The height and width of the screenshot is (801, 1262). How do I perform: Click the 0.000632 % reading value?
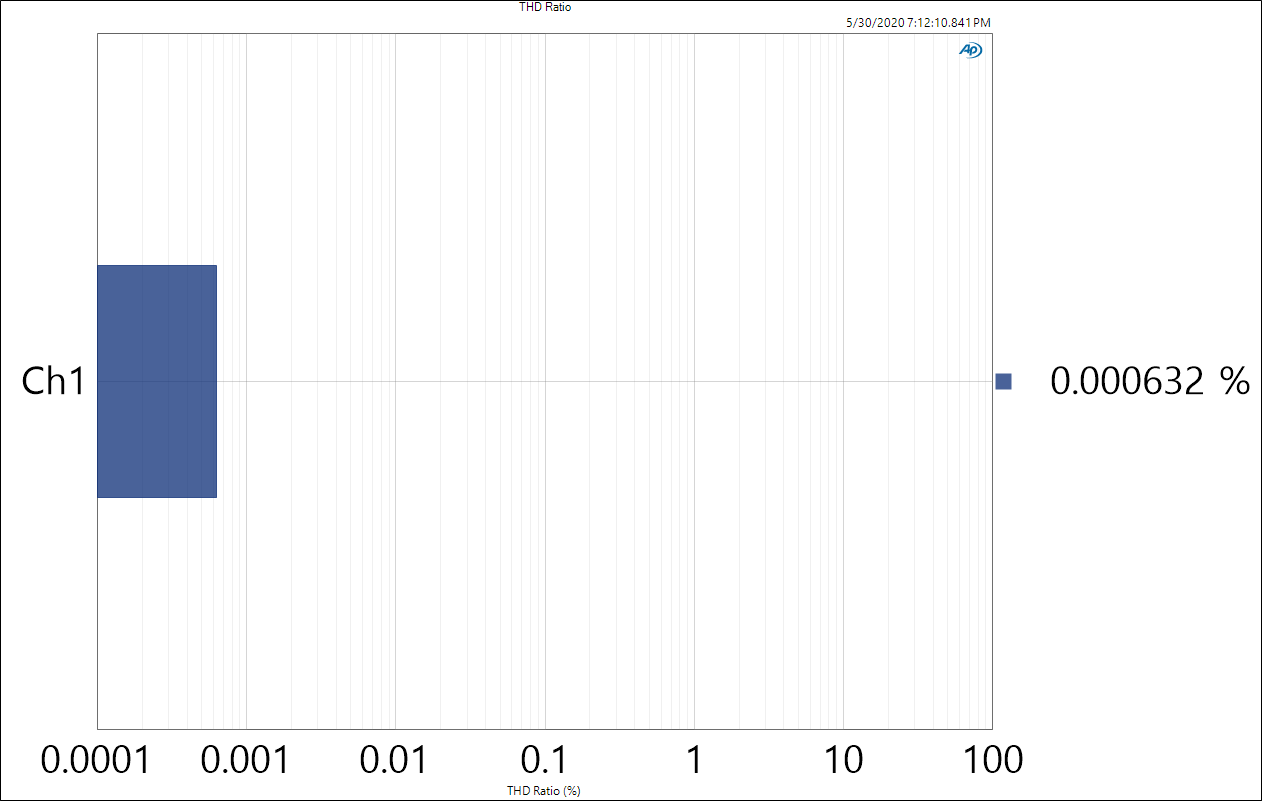(1150, 381)
